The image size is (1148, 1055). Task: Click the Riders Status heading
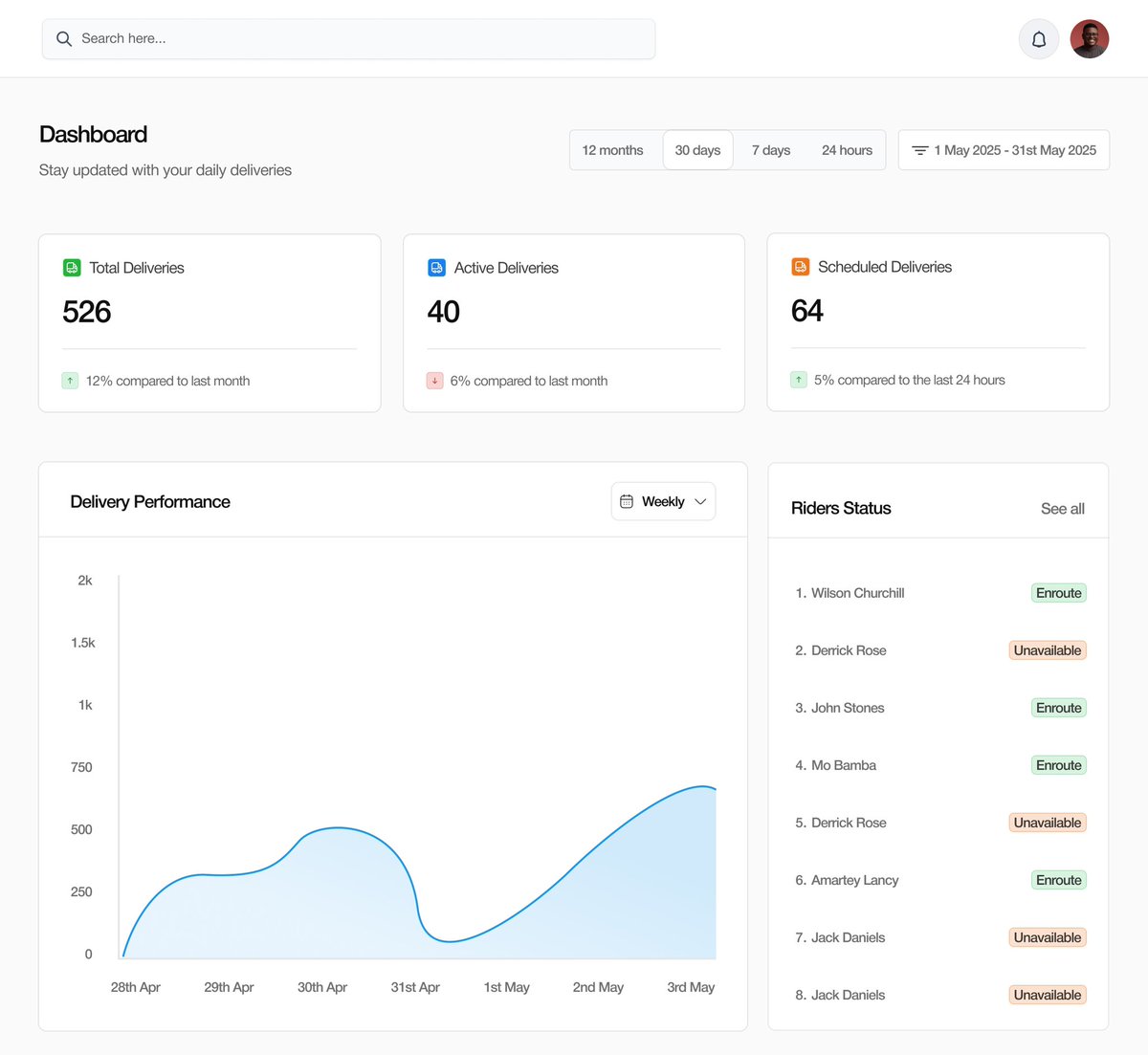pos(841,508)
